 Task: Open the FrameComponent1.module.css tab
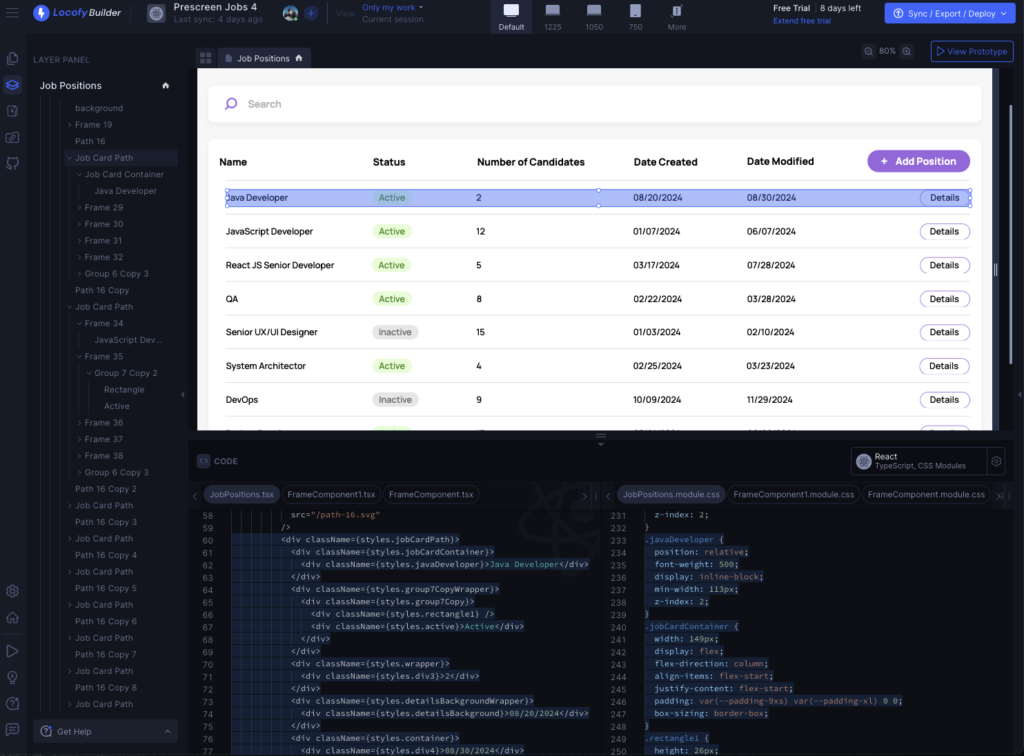pyautogui.click(x=793, y=494)
